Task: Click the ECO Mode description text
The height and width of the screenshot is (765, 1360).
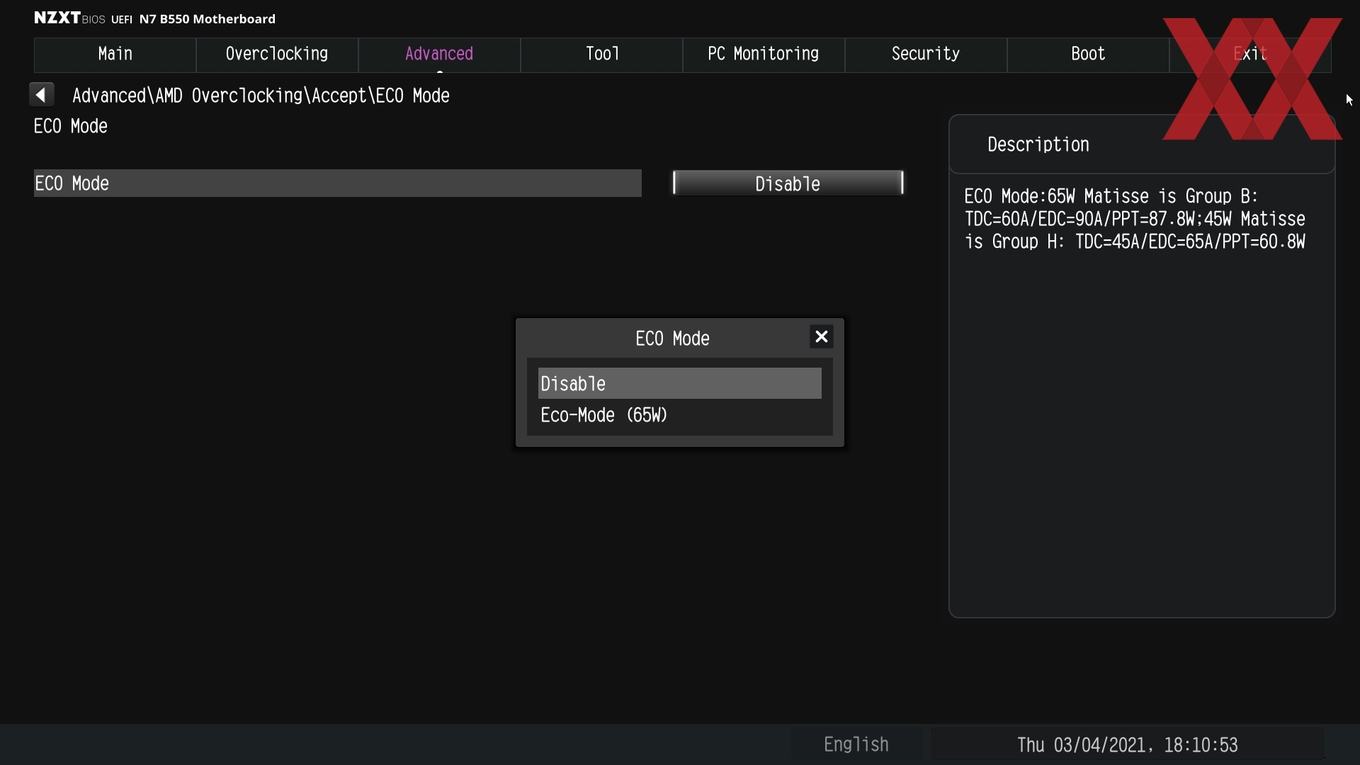Action: (x=1135, y=219)
